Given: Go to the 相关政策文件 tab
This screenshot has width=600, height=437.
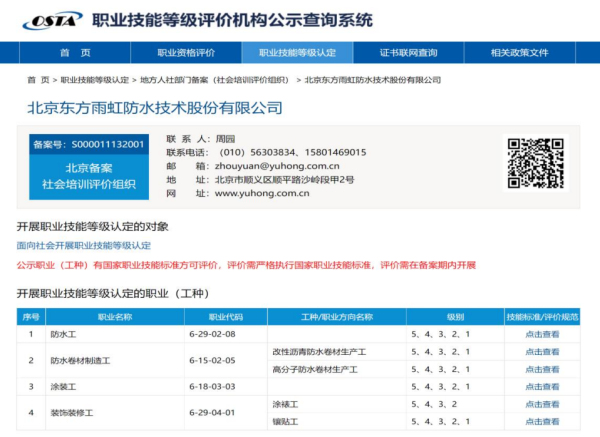Looking at the screenshot, I should tap(519, 53).
